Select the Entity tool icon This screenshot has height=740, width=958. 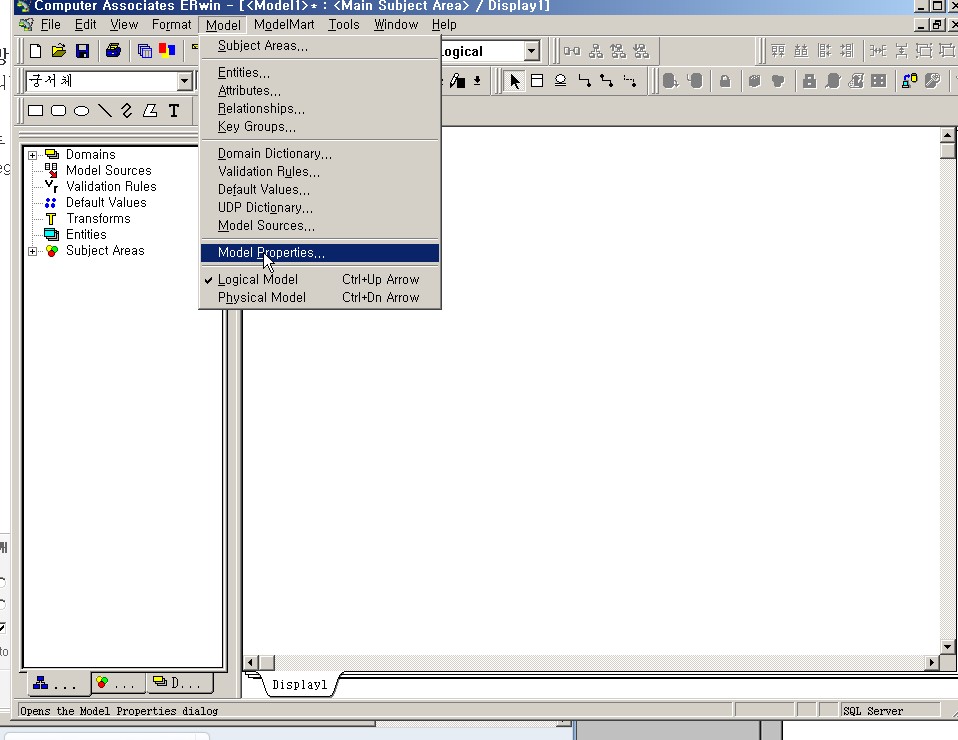point(537,81)
